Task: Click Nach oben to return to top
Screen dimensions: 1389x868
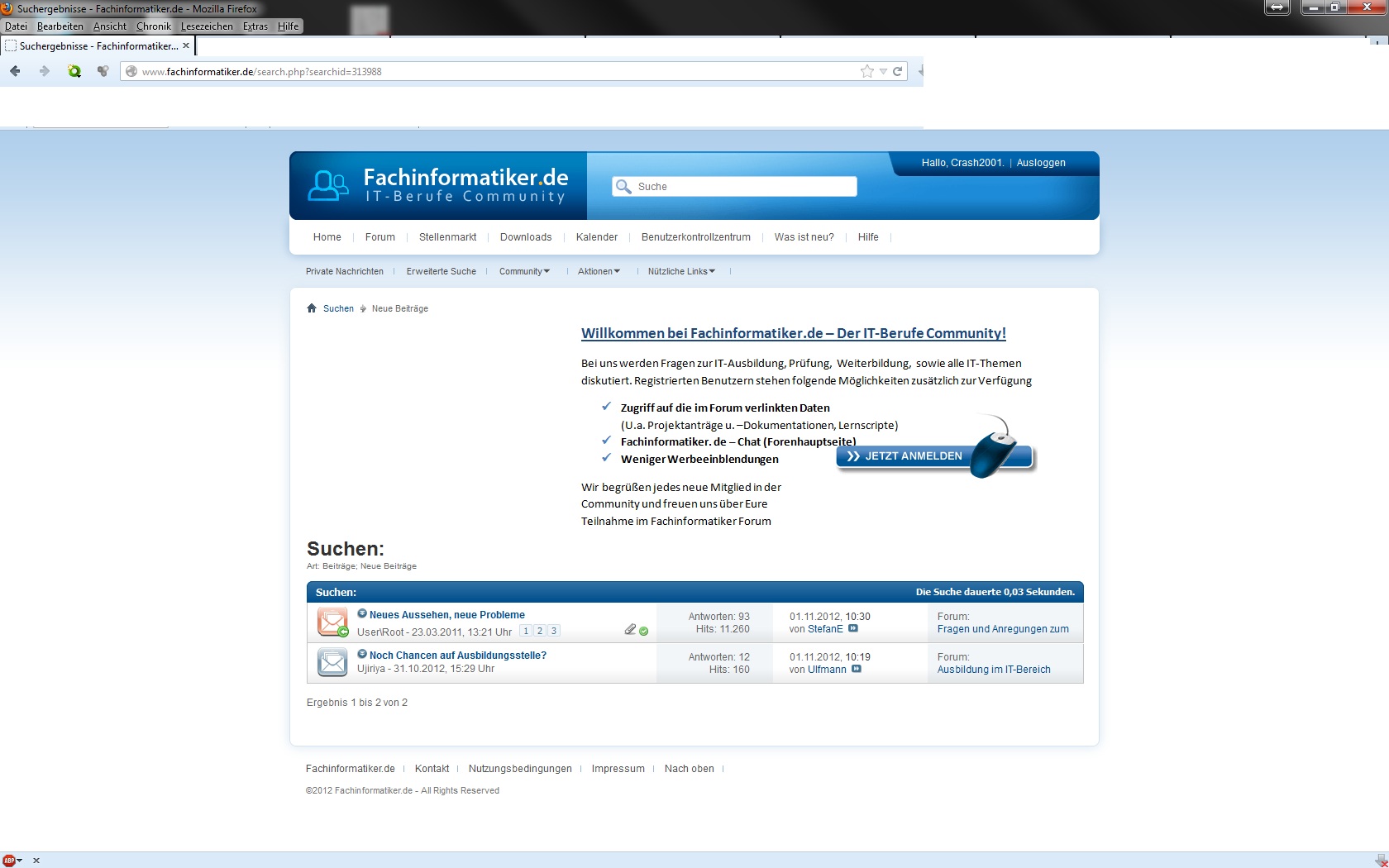Action: click(x=689, y=769)
